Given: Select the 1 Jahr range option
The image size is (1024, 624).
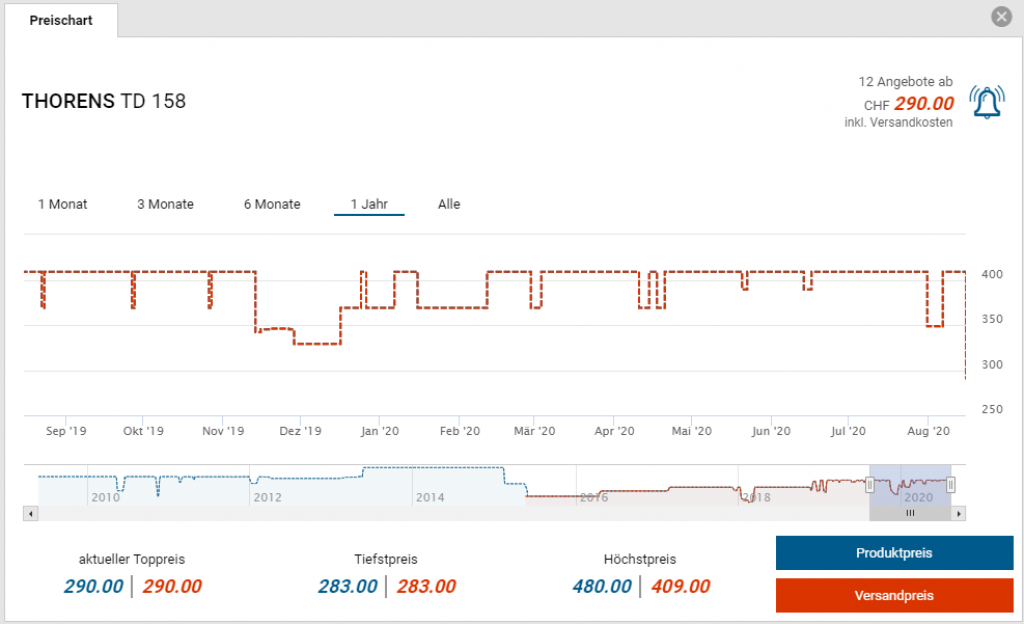Looking at the screenshot, I should [369, 204].
